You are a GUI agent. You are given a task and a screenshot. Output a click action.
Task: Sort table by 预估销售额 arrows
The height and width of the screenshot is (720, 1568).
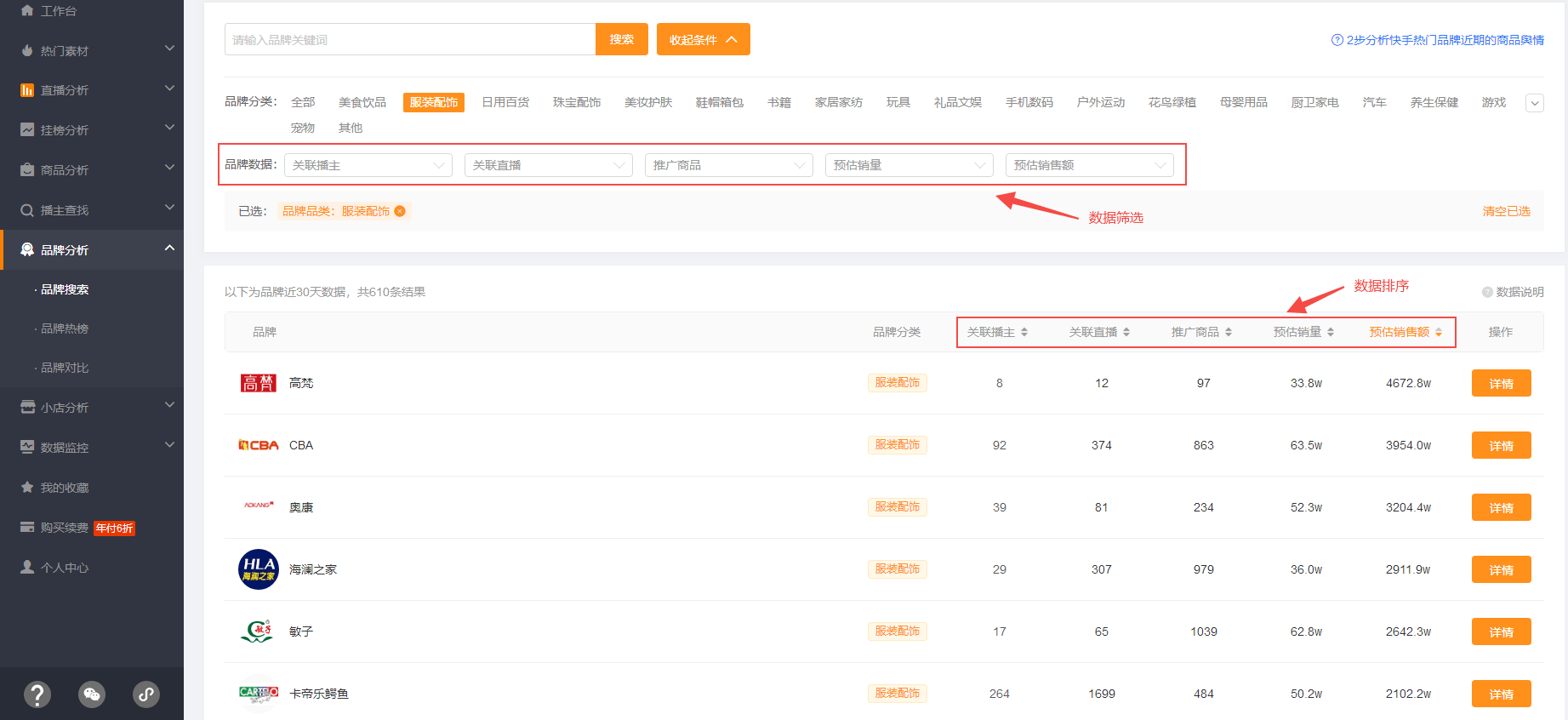click(1439, 332)
